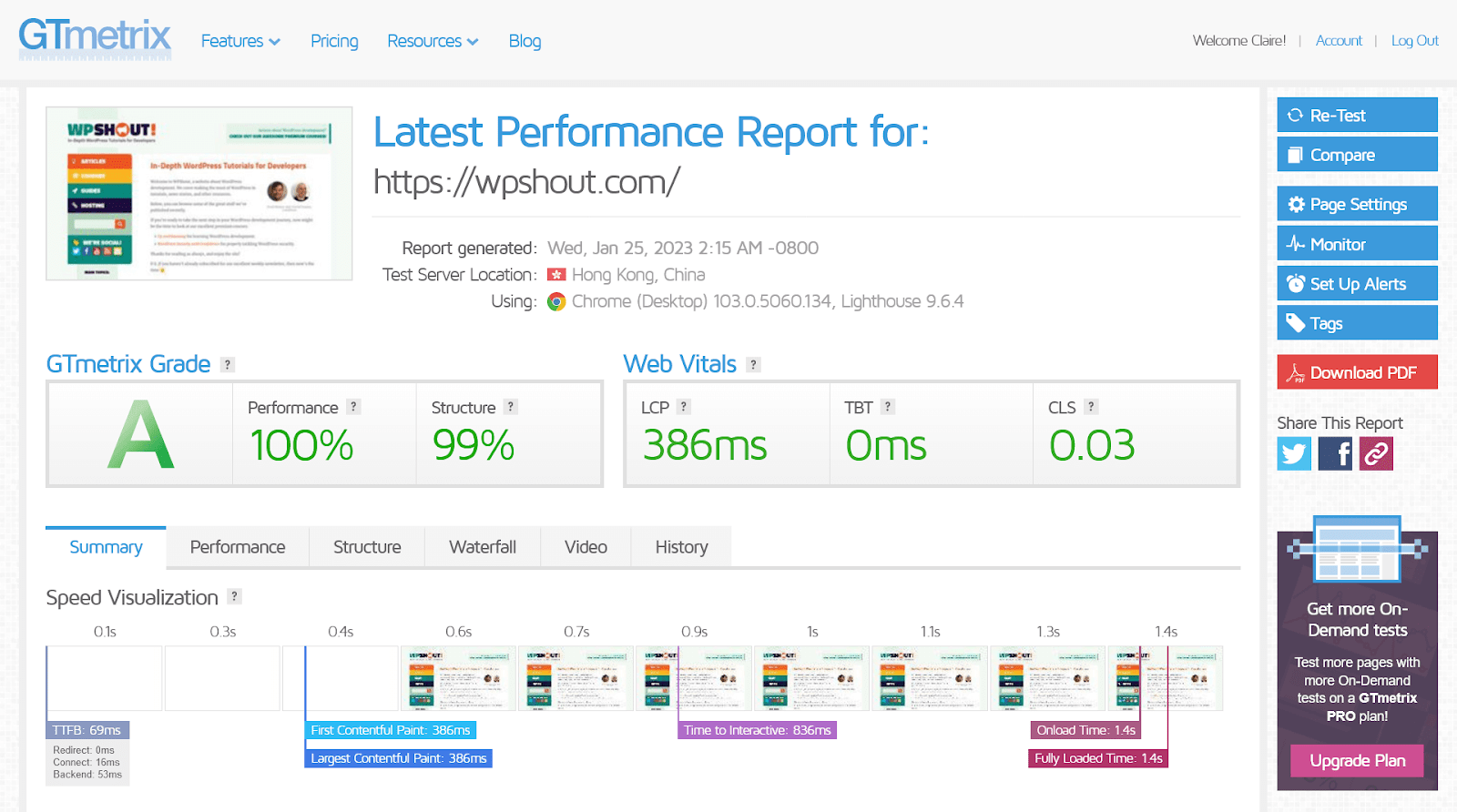
Task: Click the grade A letter
Action: pos(140,435)
